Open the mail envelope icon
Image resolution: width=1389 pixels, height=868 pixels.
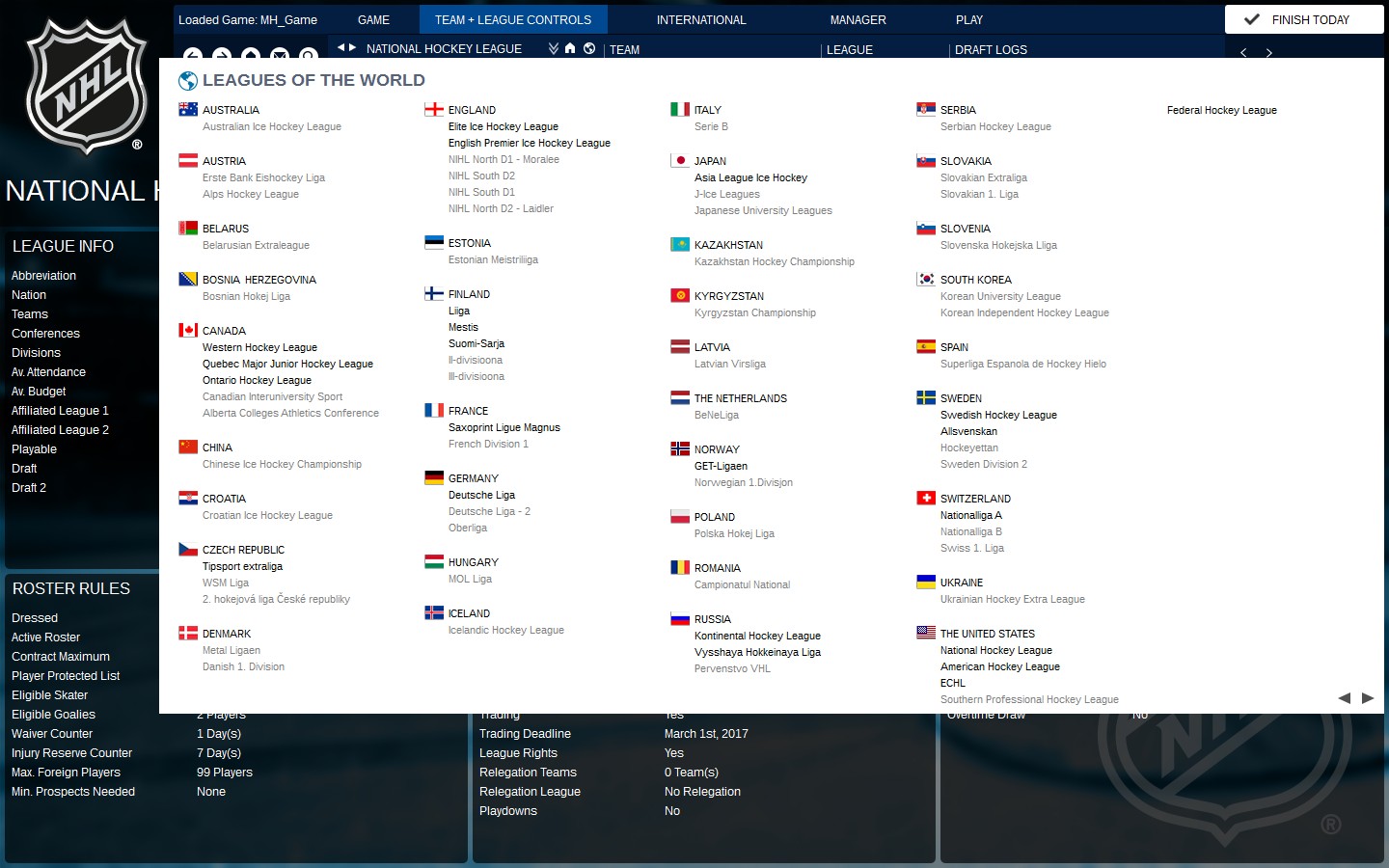click(x=281, y=54)
